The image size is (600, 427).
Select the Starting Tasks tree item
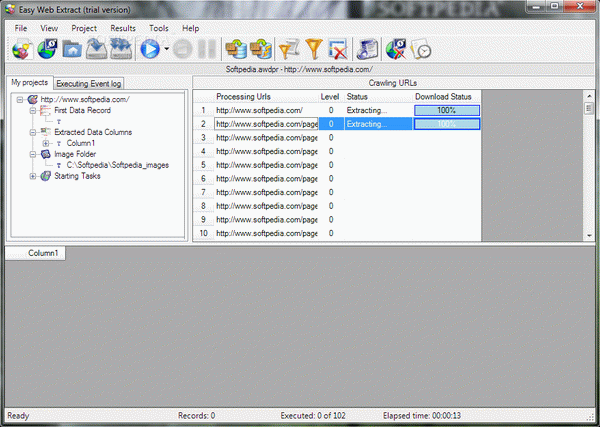[x=77, y=176]
